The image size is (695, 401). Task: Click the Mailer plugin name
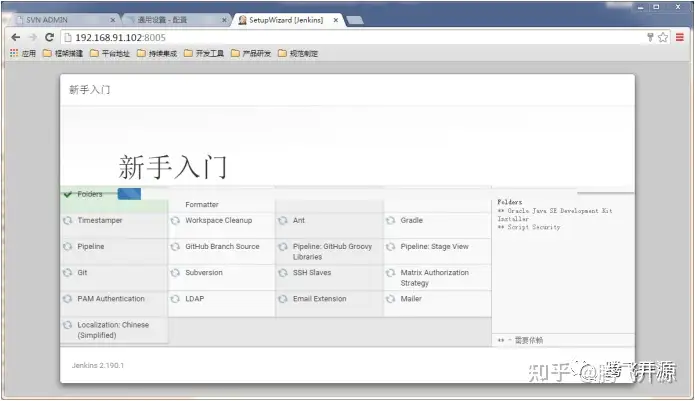[x=411, y=299]
